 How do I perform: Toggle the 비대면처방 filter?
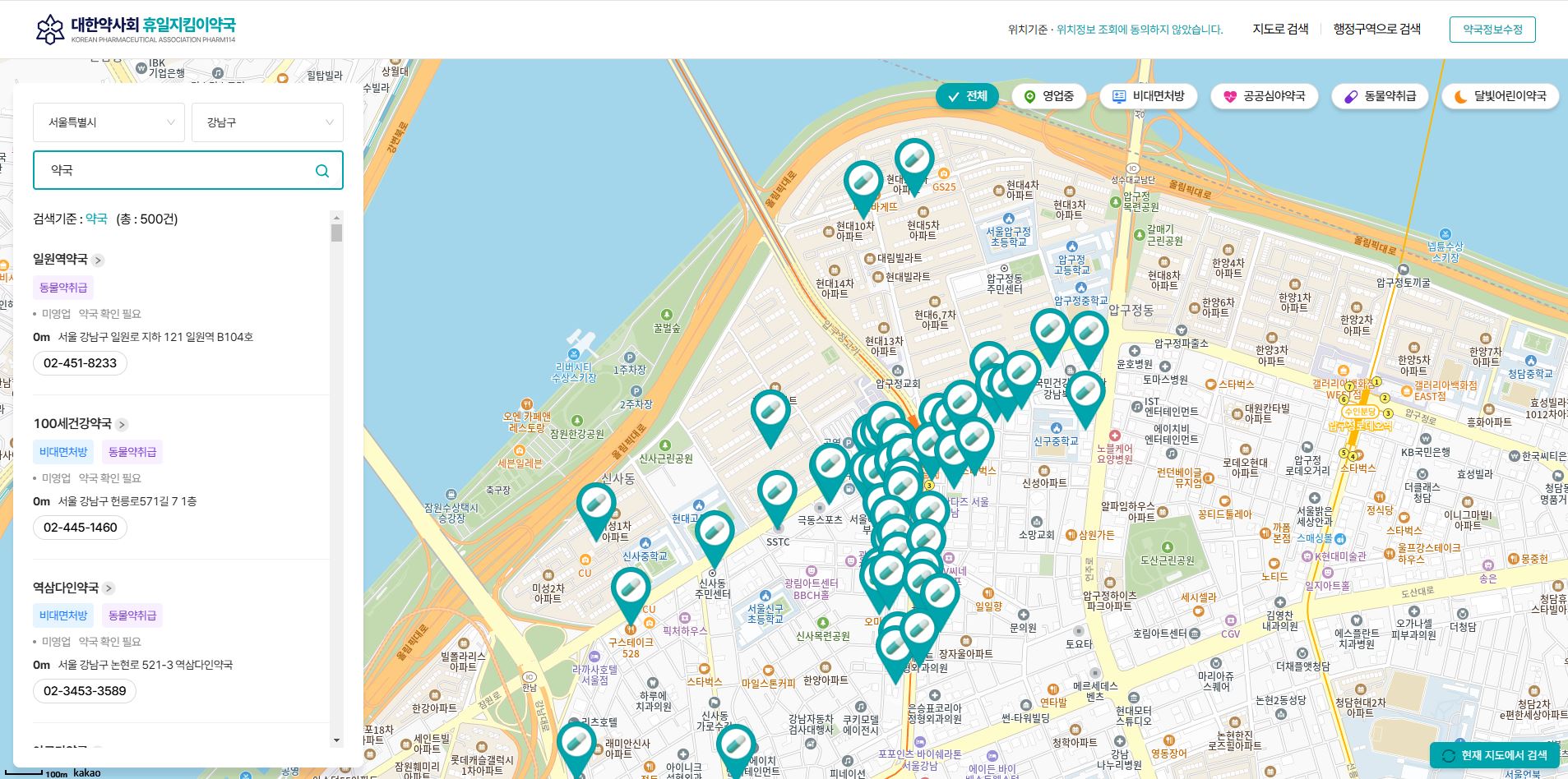pyautogui.click(x=1149, y=96)
